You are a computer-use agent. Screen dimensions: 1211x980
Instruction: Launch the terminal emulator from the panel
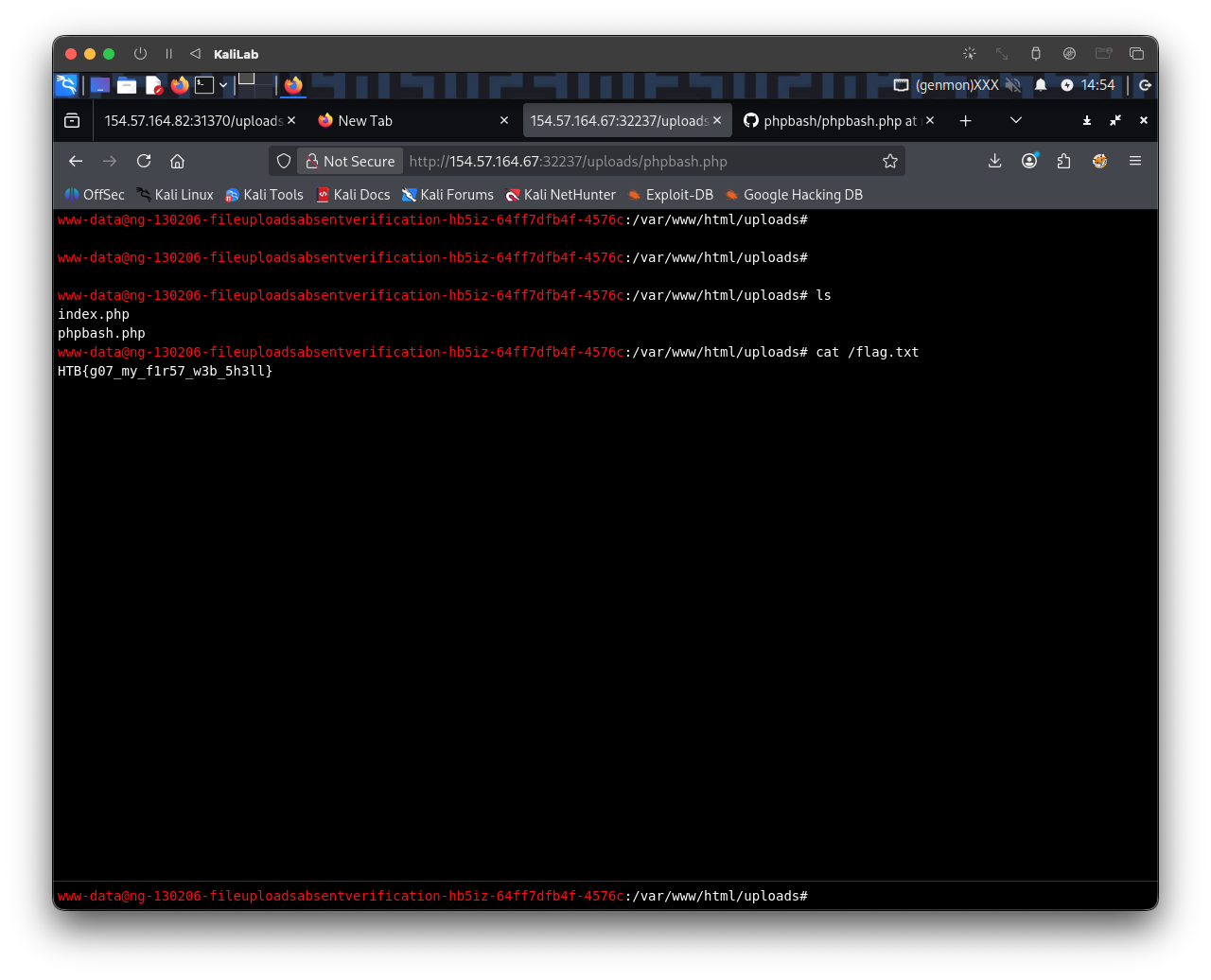click(204, 85)
